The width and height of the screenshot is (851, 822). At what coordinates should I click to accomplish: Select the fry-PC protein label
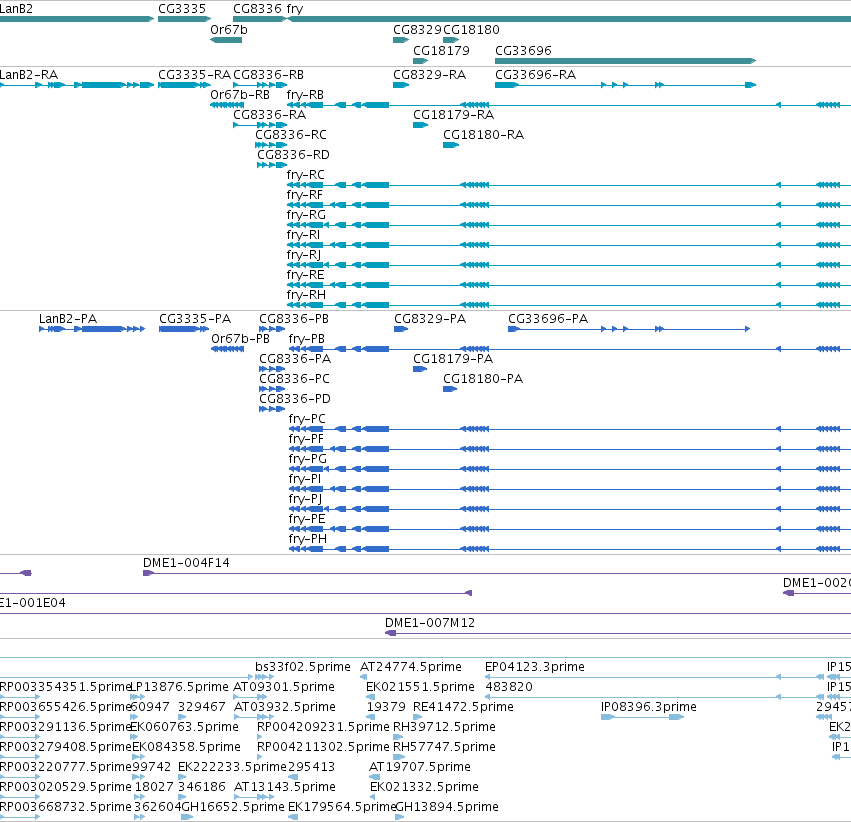pyautogui.click(x=307, y=419)
